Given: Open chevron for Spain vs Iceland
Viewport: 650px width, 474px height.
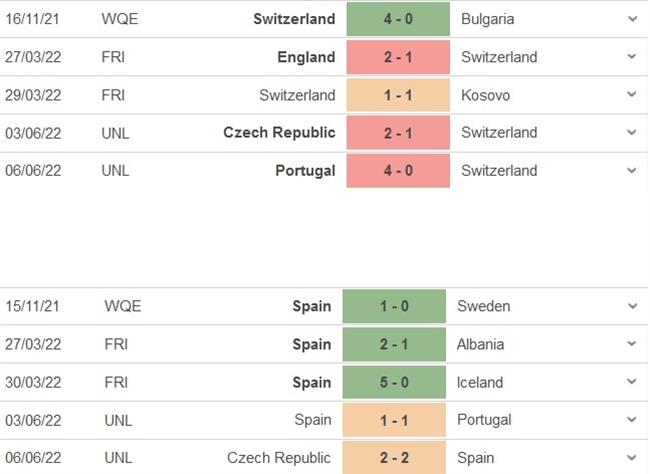Looking at the screenshot, I should point(631,382).
